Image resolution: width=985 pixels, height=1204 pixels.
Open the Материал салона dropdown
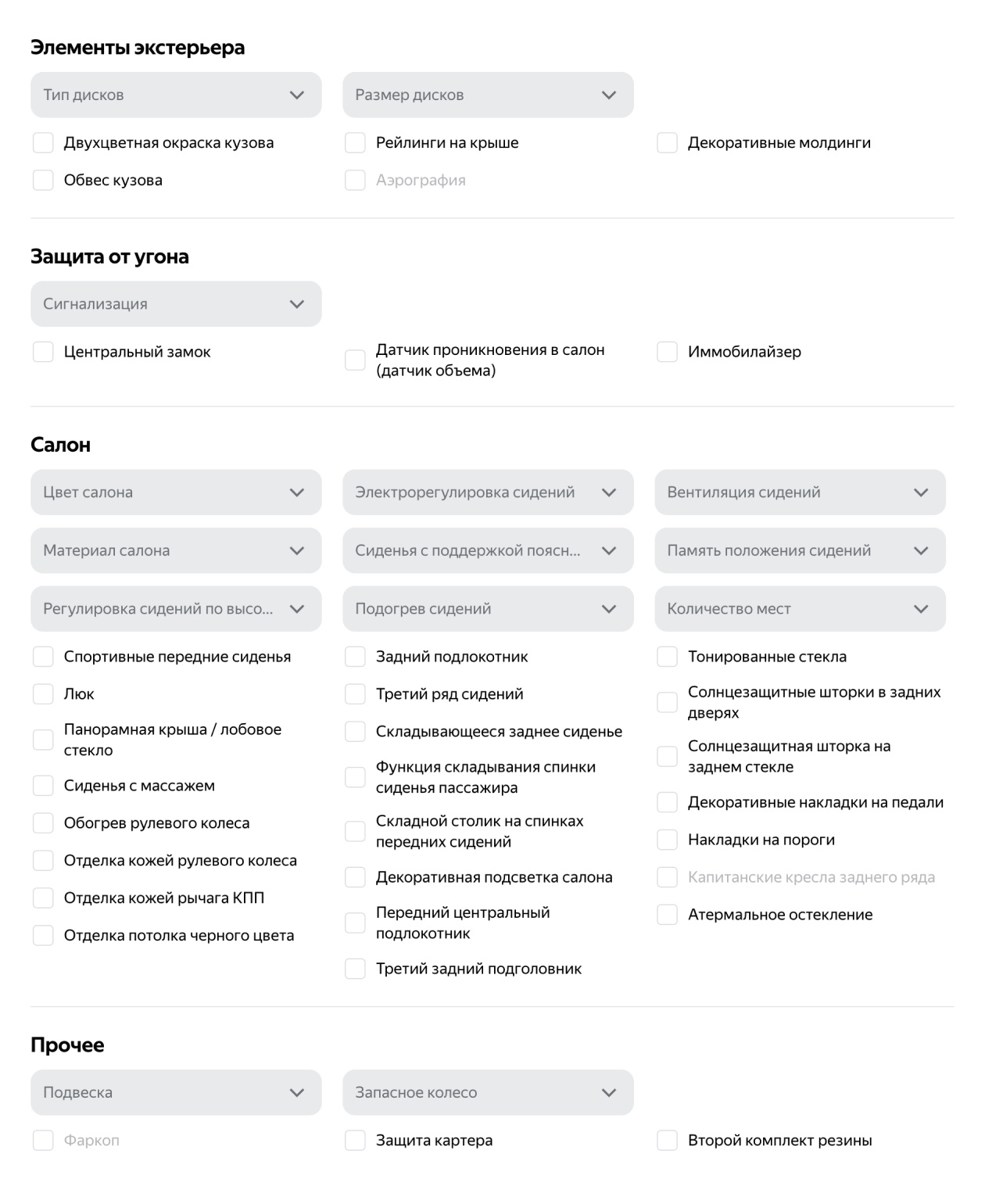(x=176, y=550)
